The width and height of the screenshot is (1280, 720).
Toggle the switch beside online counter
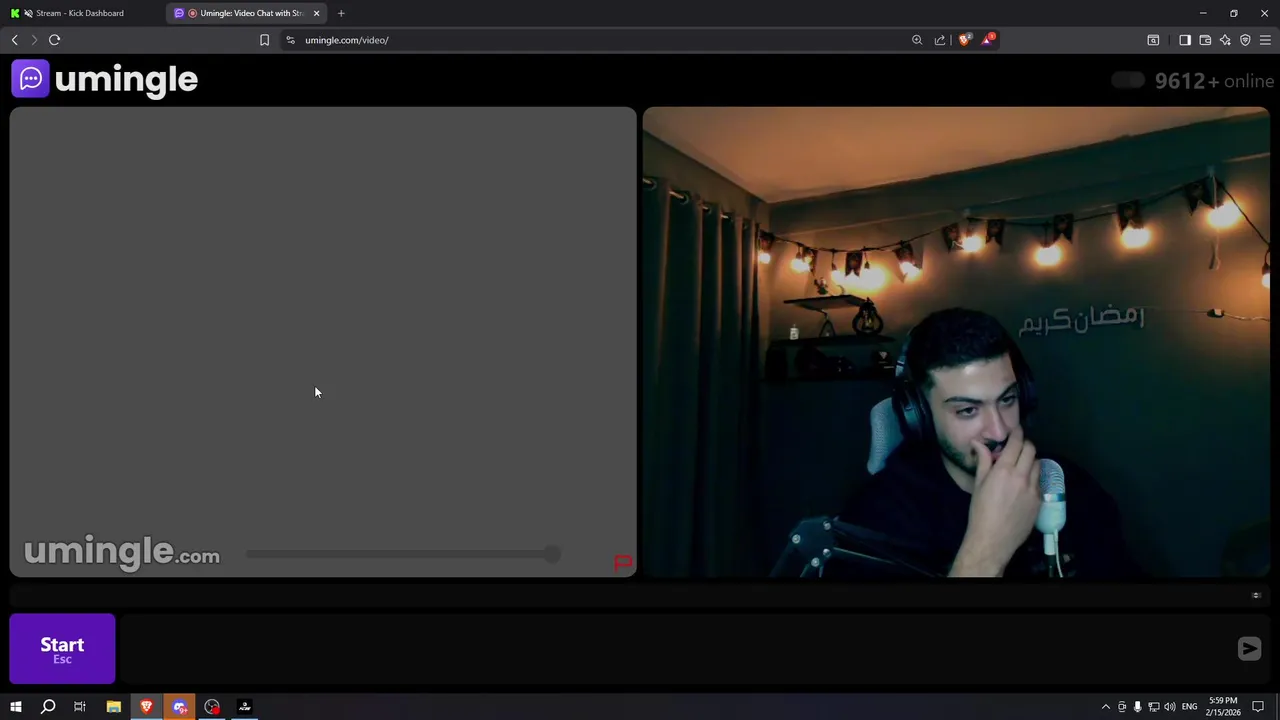point(1128,81)
